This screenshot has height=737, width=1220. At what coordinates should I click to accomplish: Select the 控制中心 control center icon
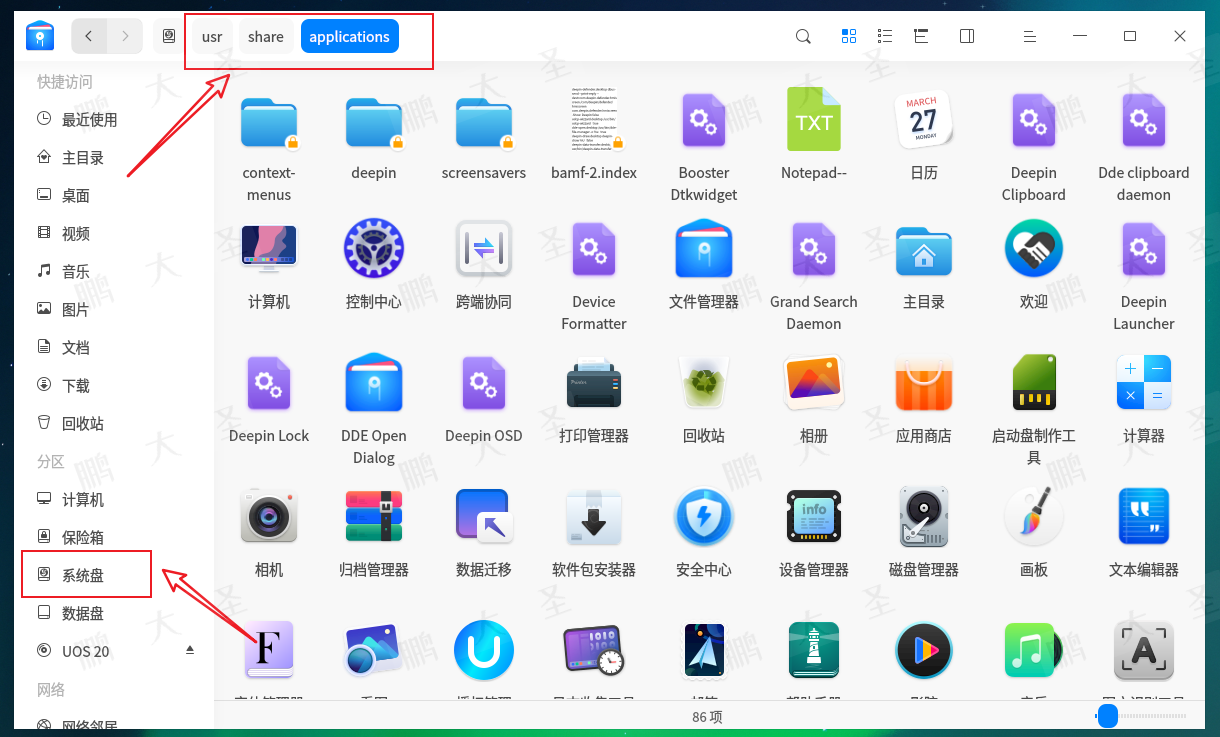374,249
